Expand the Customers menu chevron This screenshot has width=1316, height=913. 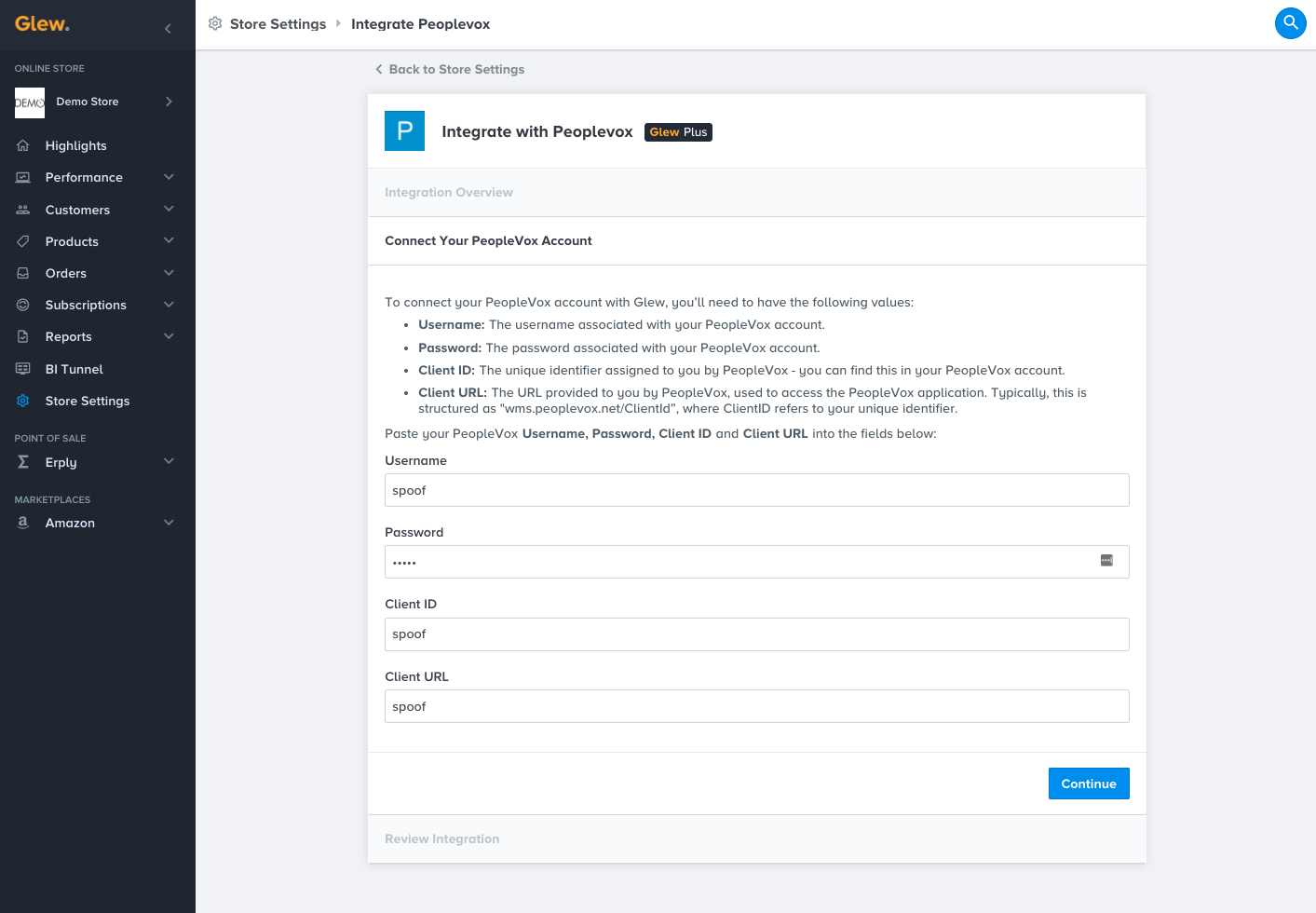tap(169, 209)
